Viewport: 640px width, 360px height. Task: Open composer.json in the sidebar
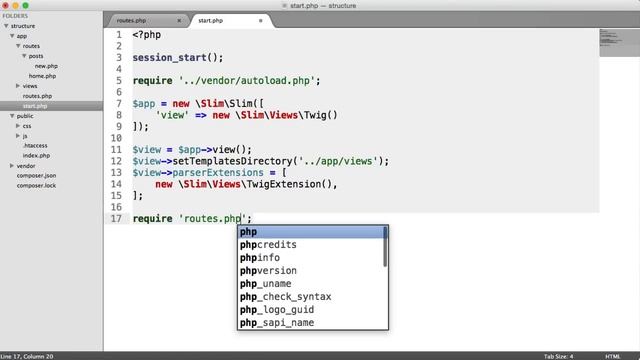pos(36,176)
